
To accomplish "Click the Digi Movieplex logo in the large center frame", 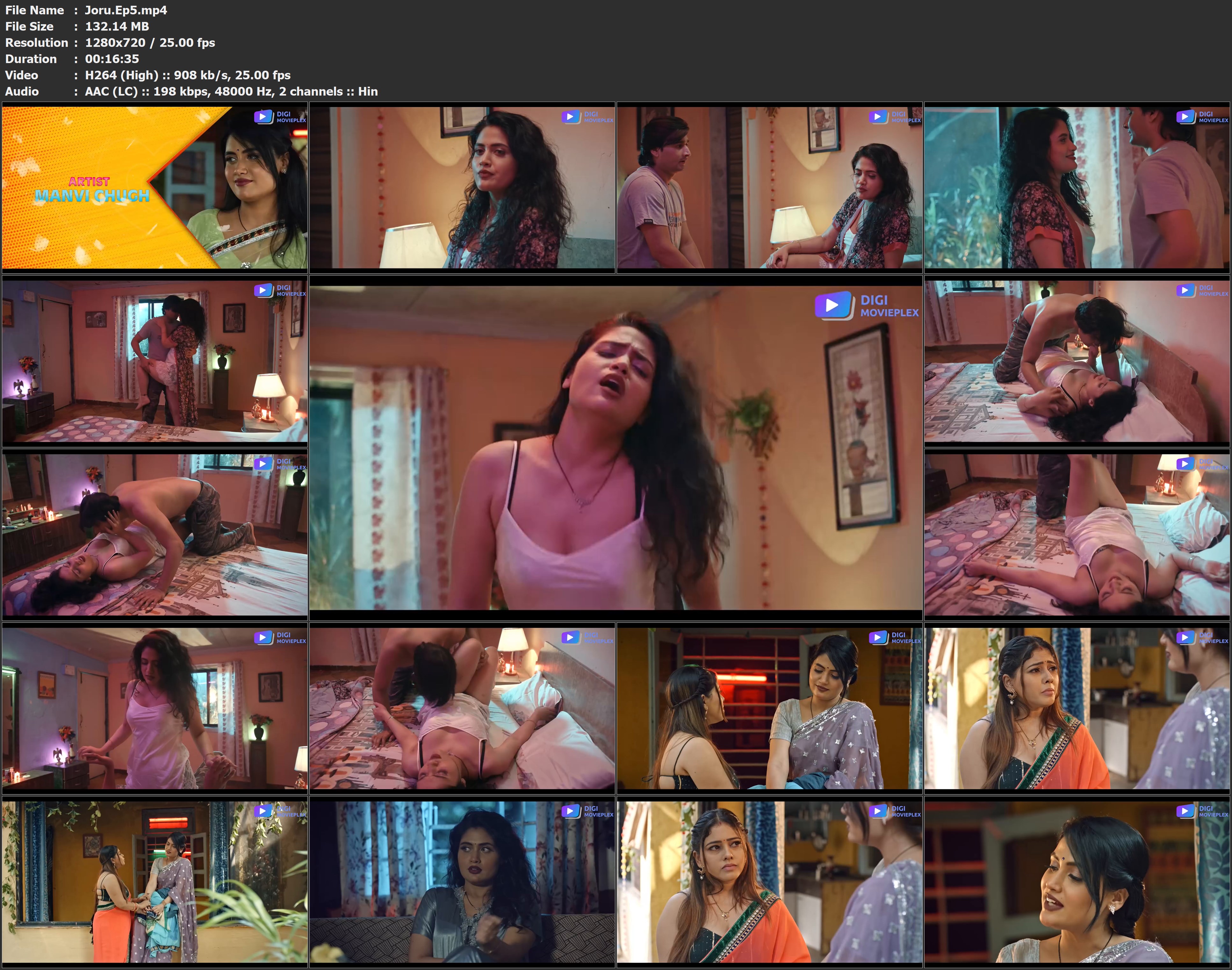I will pyautogui.click(x=866, y=305).
